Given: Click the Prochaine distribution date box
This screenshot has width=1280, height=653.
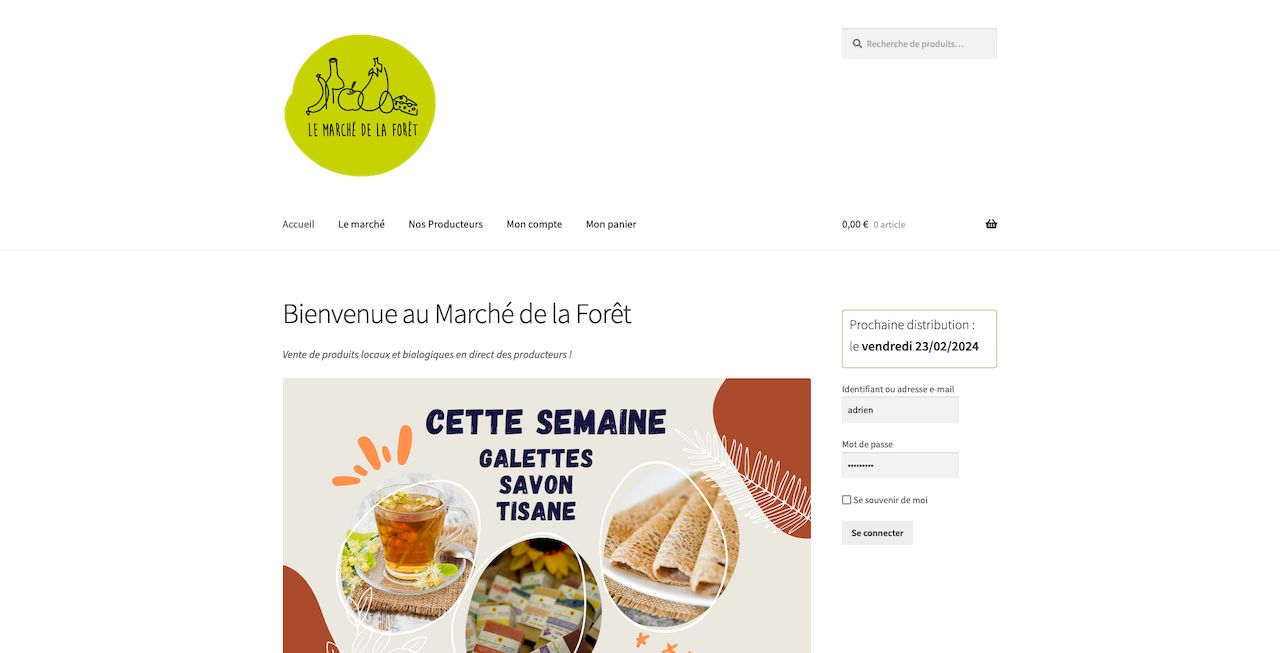Looking at the screenshot, I should [x=919, y=339].
